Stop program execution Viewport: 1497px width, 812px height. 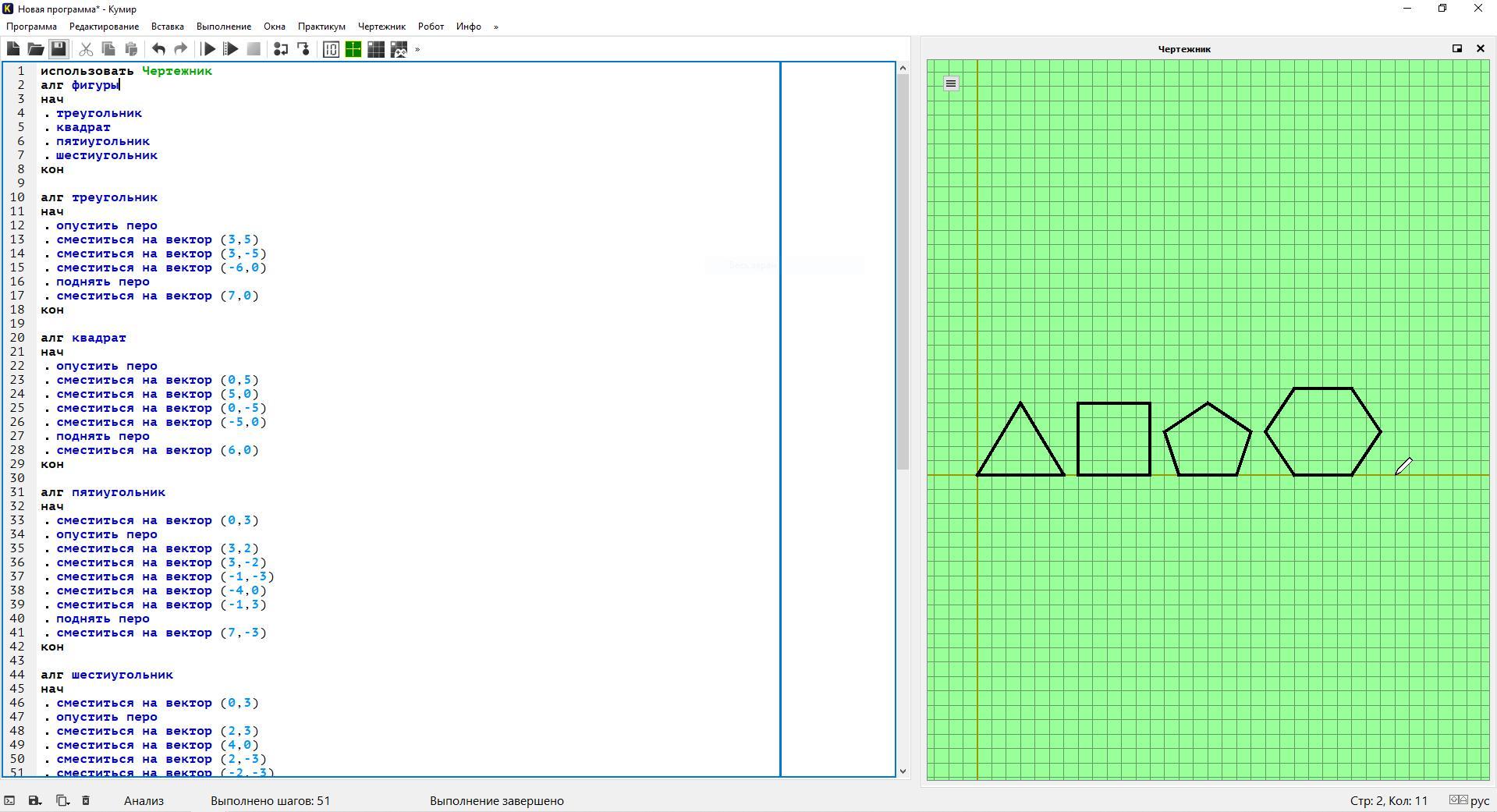coord(254,49)
